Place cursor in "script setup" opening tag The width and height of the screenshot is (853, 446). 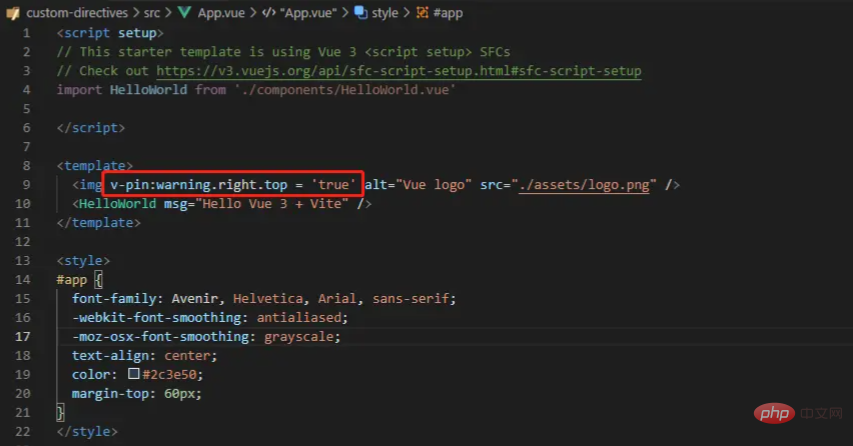click(x=110, y=33)
